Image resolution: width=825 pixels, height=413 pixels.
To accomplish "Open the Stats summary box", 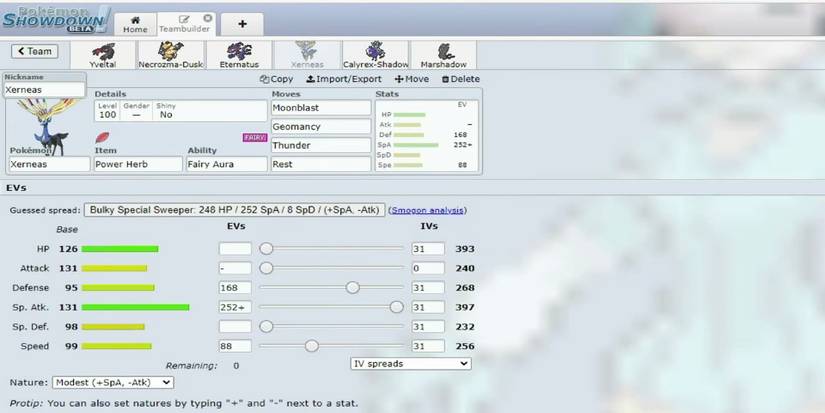I will pyautogui.click(x=427, y=135).
